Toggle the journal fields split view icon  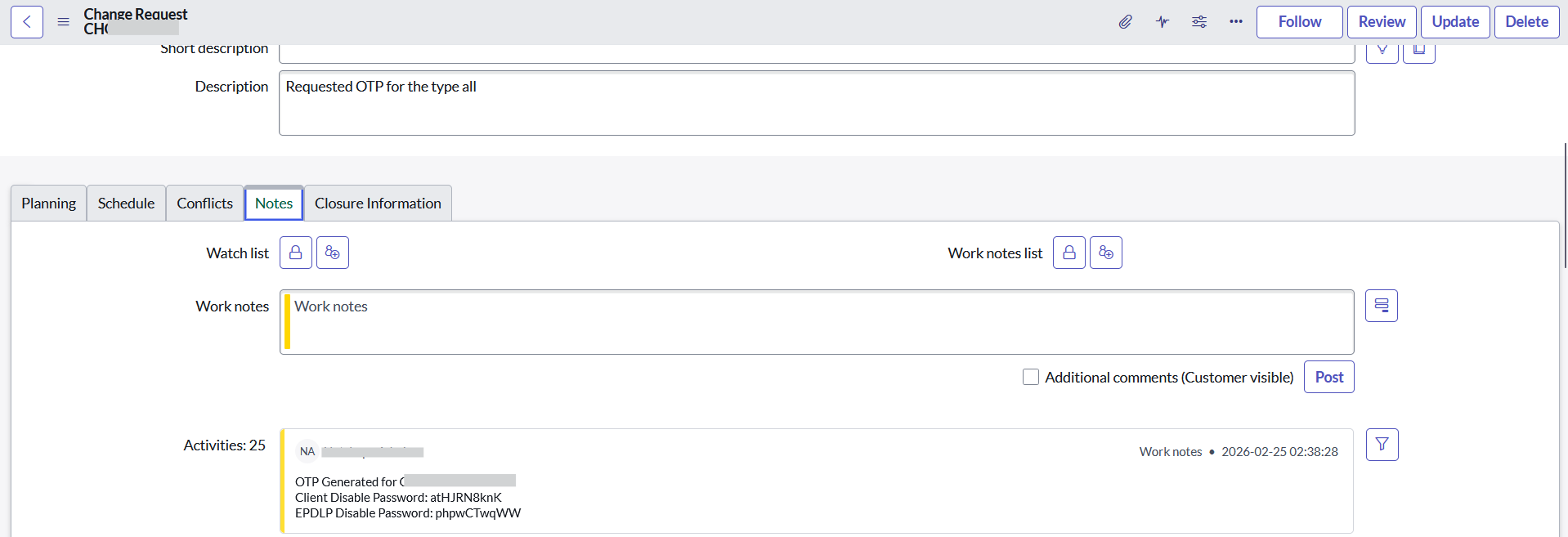pos(1382,306)
